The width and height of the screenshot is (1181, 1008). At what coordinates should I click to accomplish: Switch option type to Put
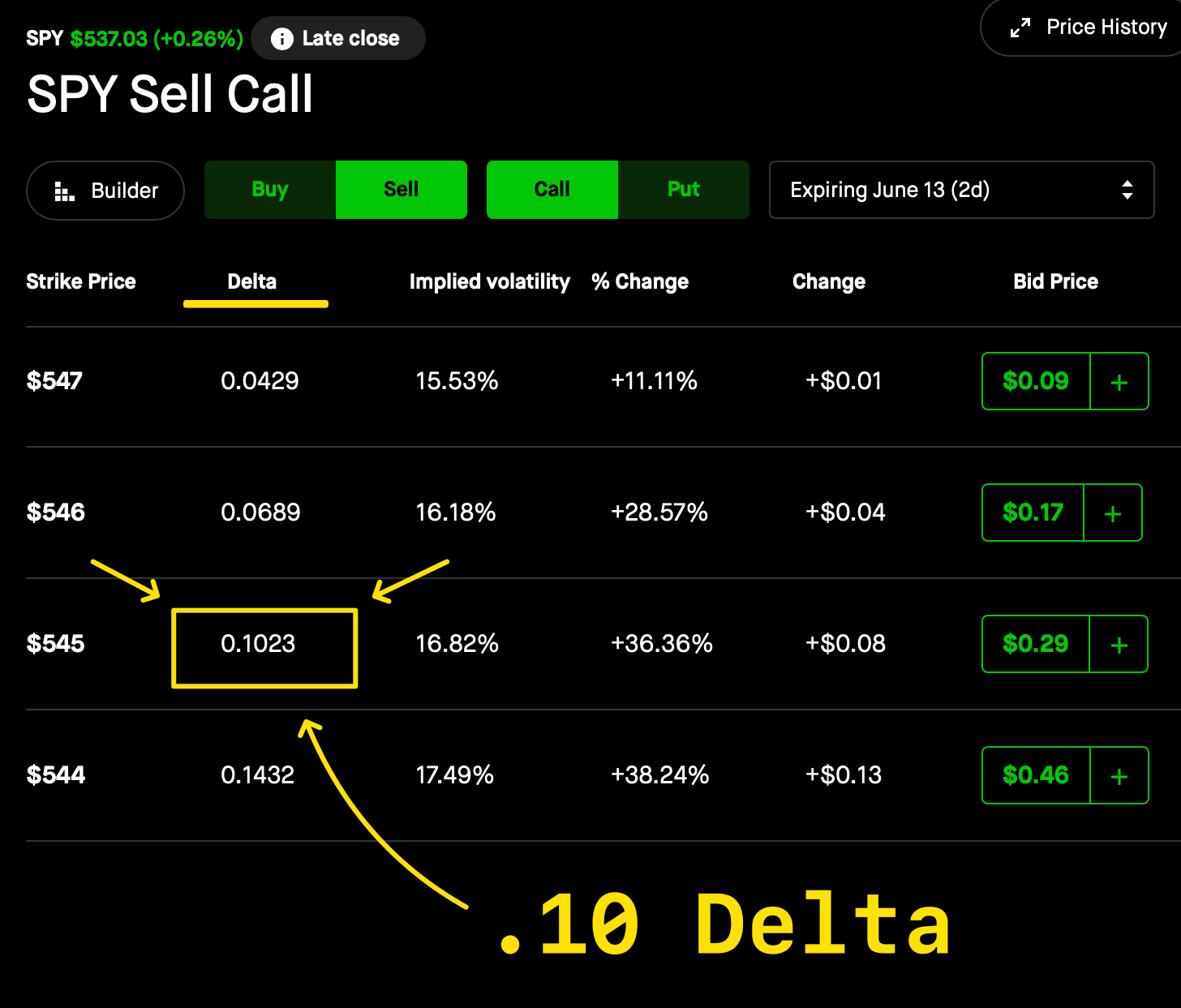coord(683,190)
